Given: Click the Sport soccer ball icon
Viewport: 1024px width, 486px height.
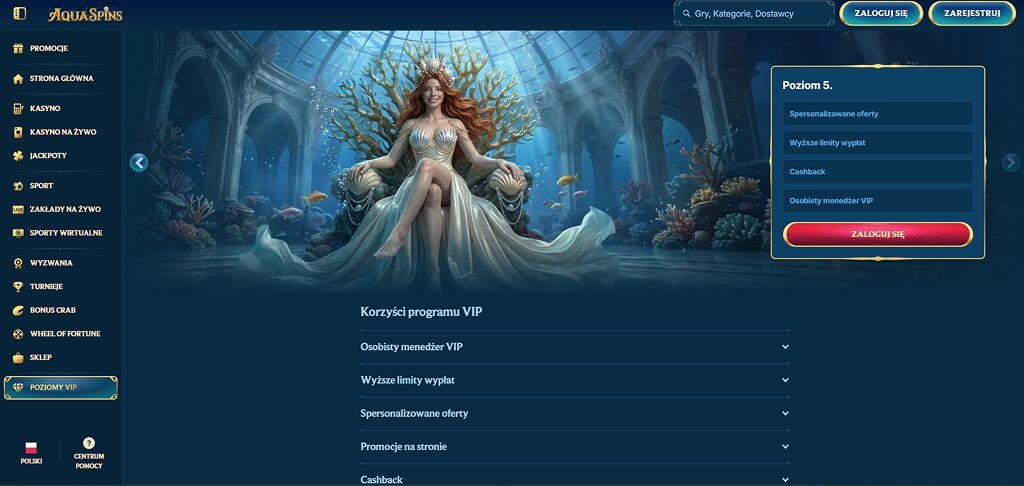Looking at the screenshot, I should pos(18,186).
